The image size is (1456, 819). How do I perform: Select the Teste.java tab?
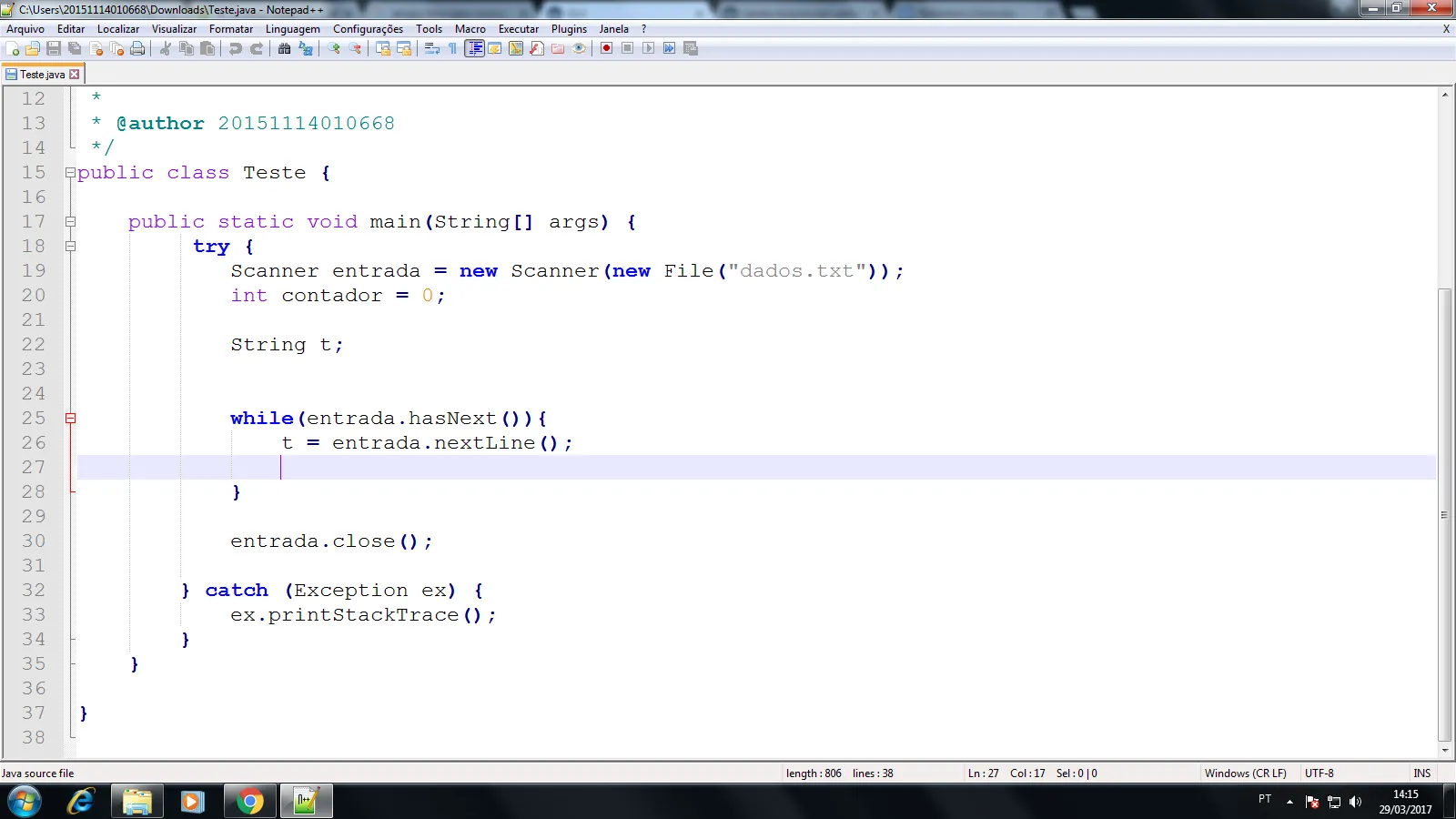pyautogui.click(x=42, y=75)
